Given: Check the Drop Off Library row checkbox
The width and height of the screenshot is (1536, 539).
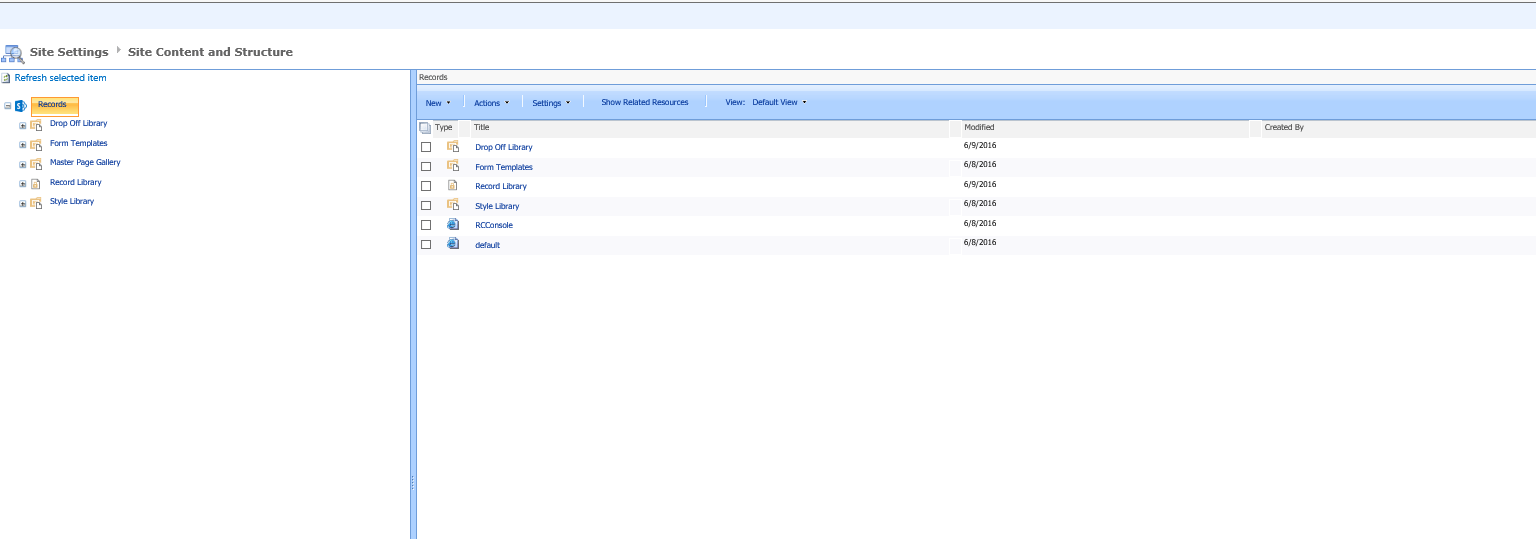Looking at the screenshot, I should click(x=426, y=147).
